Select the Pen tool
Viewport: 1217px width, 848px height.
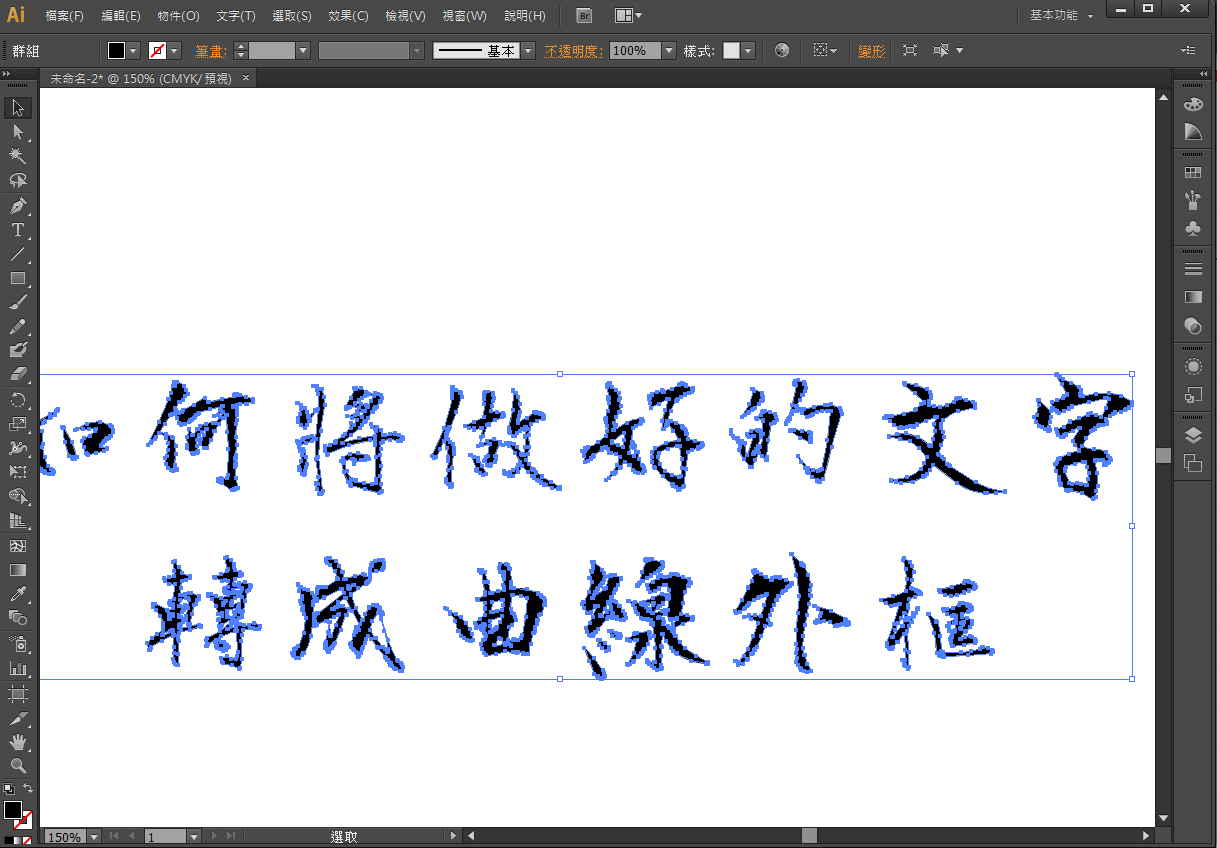[x=18, y=206]
